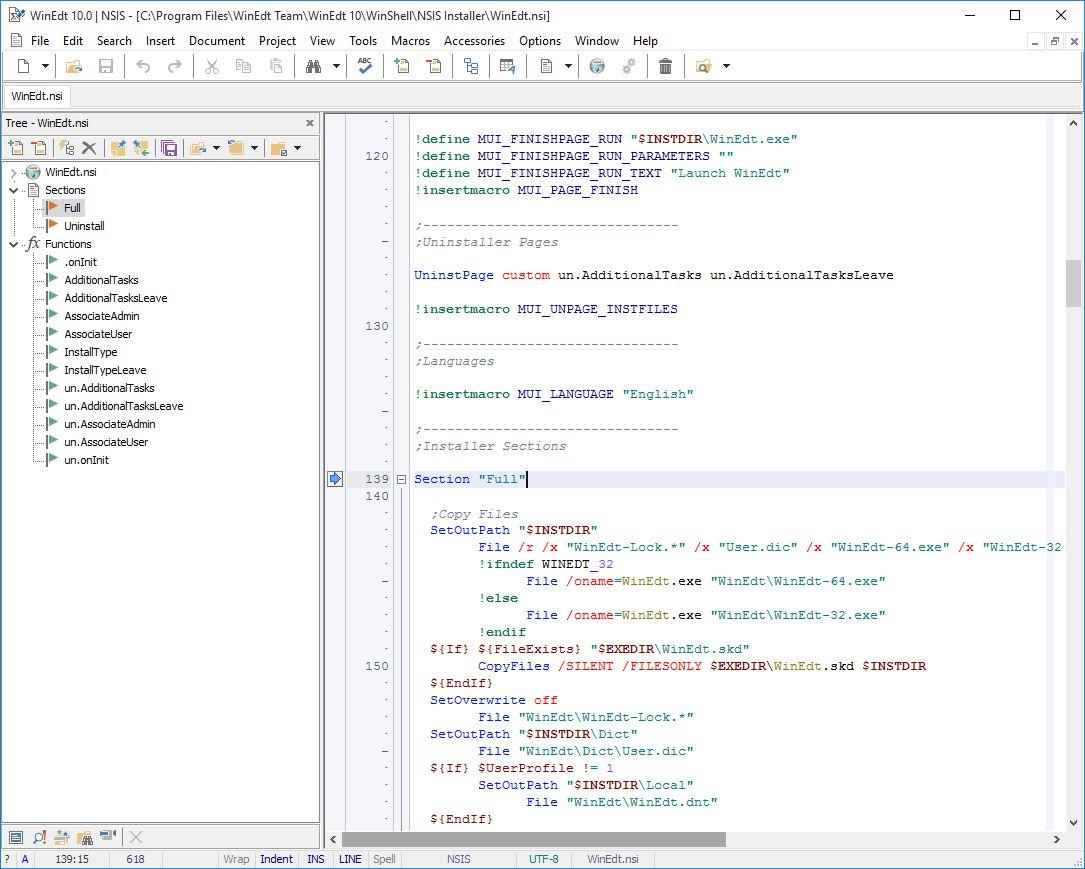Screen dimensions: 1085x869
Task: Click the Add to project icon in main toolbar
Action: click(401, 66)
